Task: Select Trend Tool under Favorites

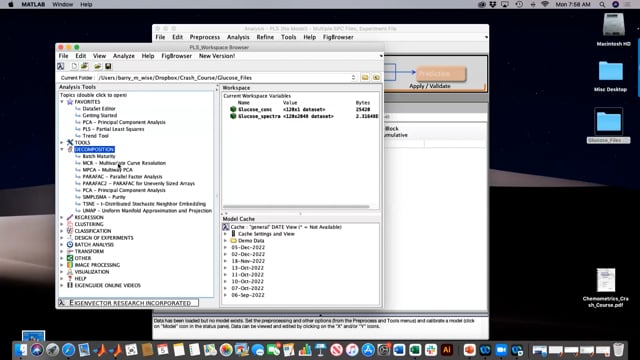Action: pyautogui.click(x=96, y=136)
